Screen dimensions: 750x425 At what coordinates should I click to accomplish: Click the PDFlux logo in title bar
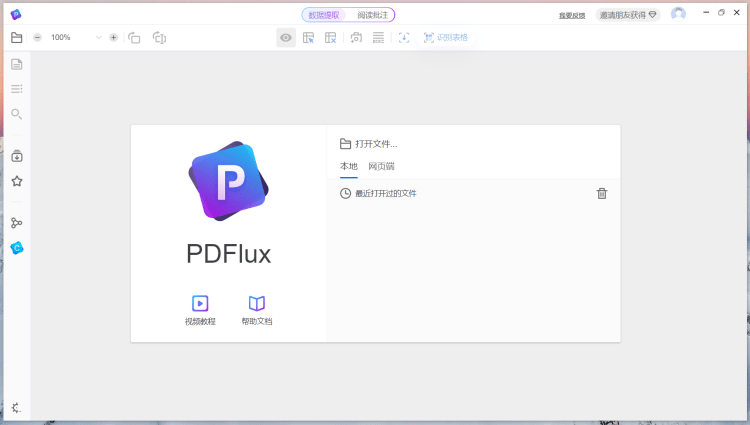16,14
